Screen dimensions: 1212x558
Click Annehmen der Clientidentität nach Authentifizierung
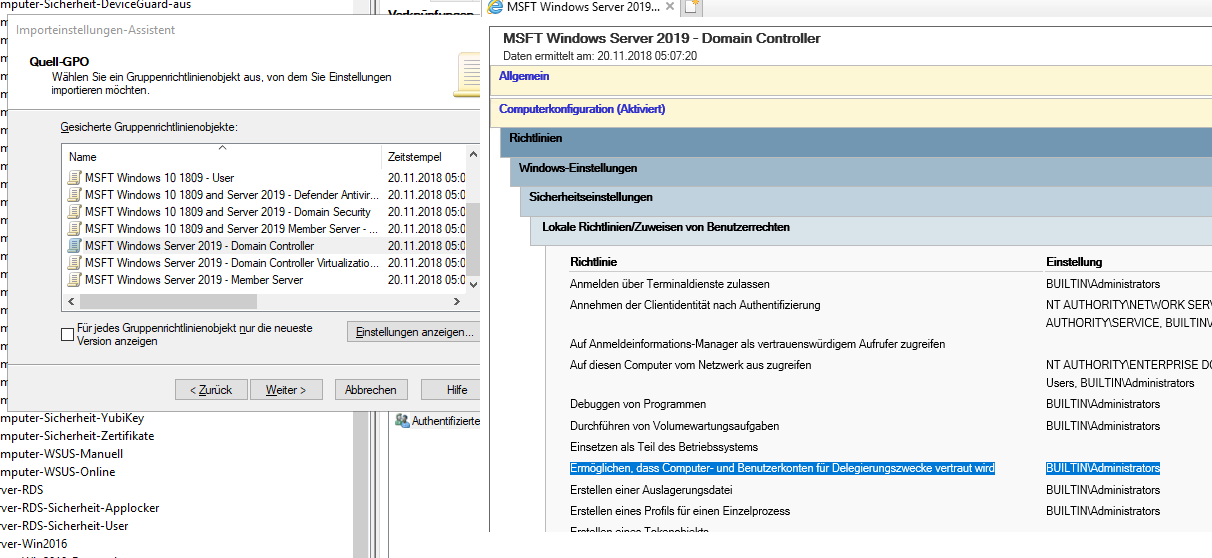695,305
